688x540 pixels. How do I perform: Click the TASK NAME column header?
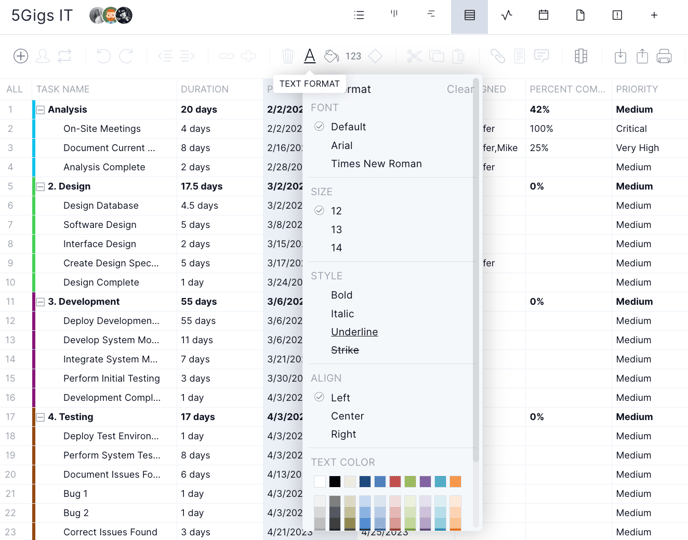pos(63,89)
